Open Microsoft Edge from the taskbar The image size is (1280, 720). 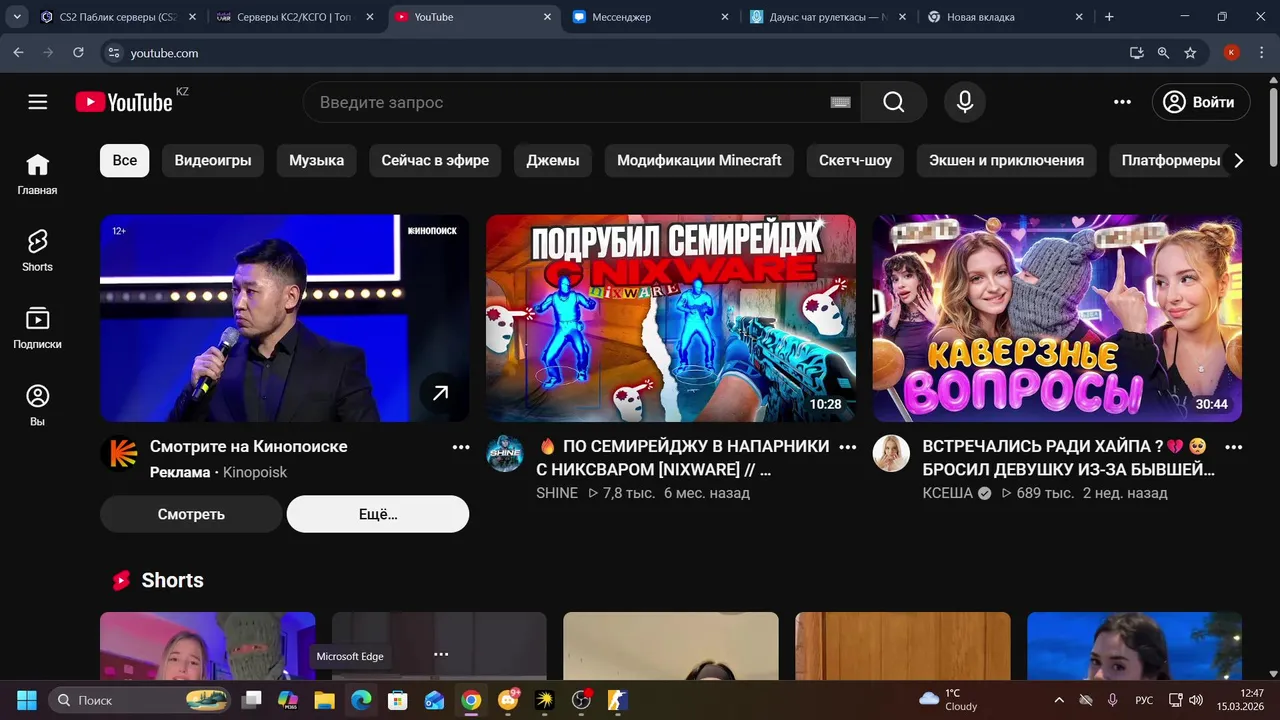(361, 700)
